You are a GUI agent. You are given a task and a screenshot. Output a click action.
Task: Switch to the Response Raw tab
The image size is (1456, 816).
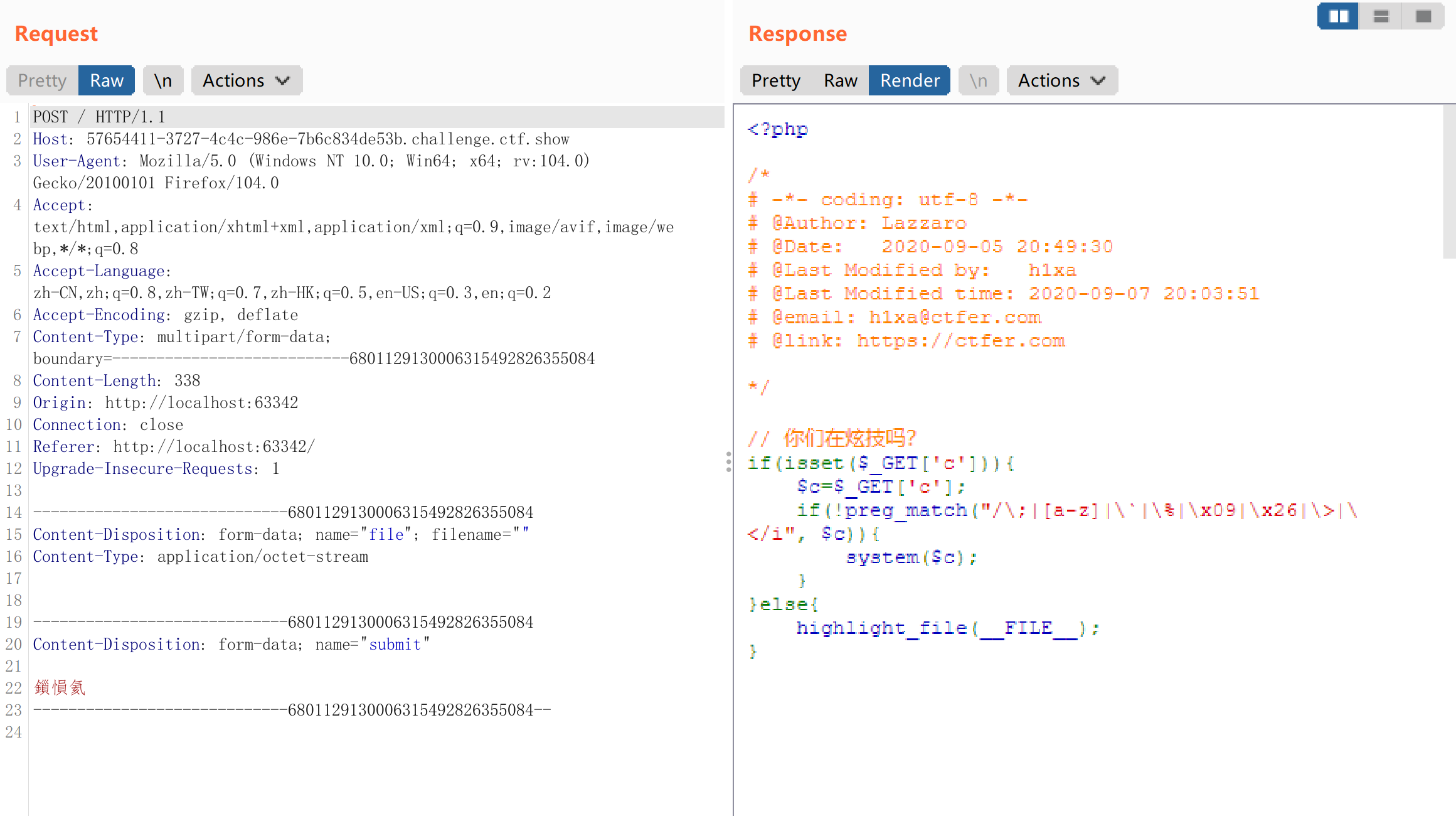point(840,80)
